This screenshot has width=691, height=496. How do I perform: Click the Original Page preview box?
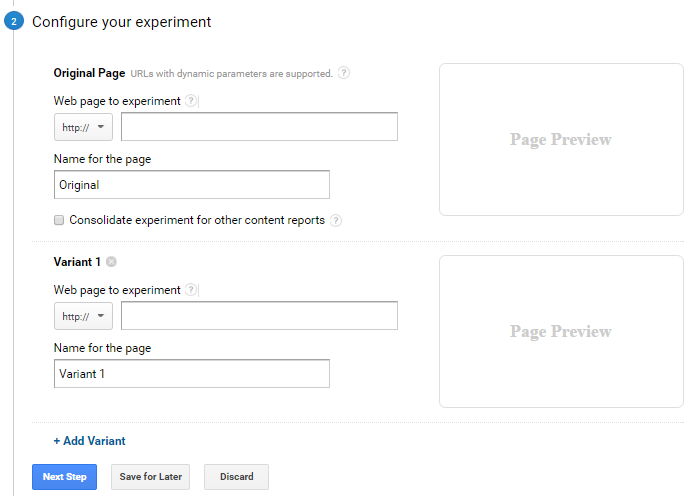coord(561,140)
